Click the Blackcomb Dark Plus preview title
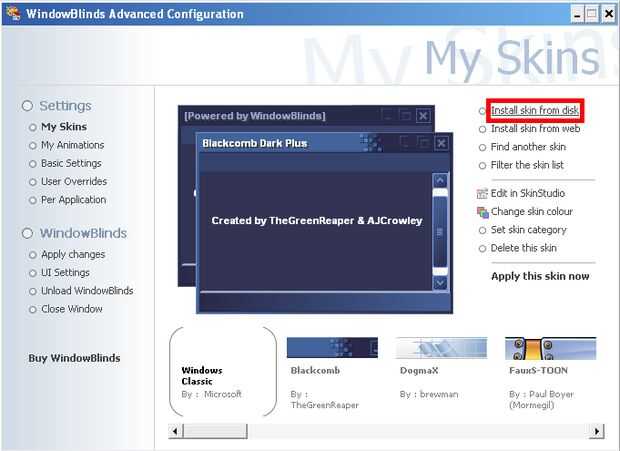620x451 pixels. (x=255, y=143)
